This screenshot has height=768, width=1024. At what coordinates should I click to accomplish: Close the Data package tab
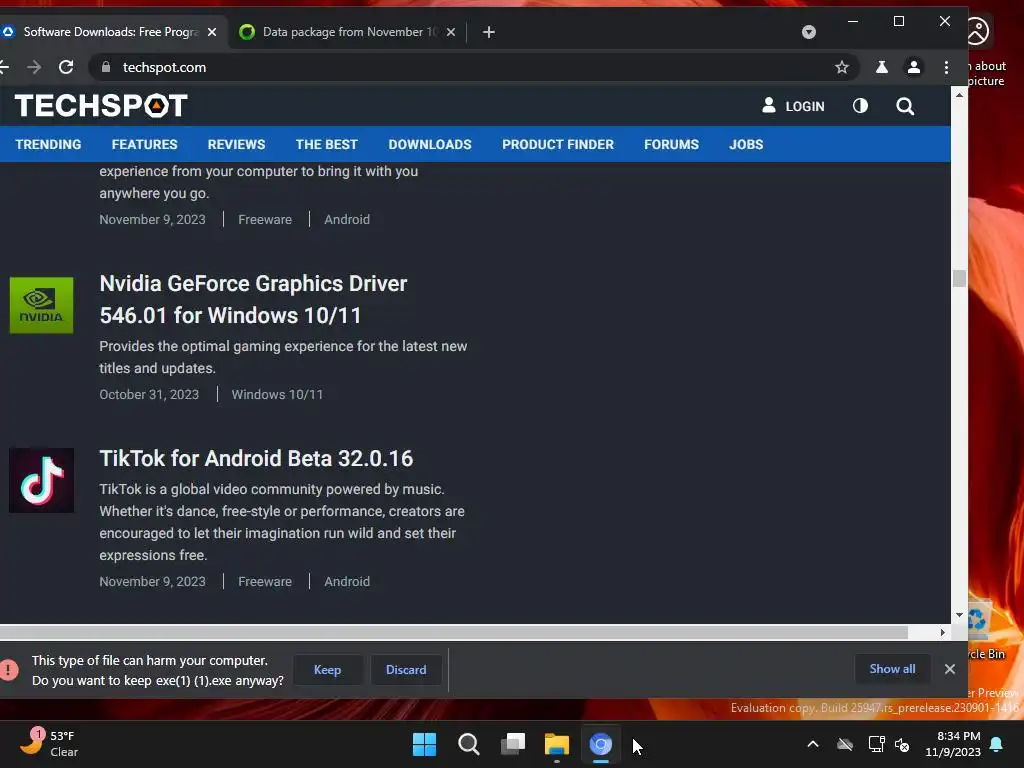(451, 31)
